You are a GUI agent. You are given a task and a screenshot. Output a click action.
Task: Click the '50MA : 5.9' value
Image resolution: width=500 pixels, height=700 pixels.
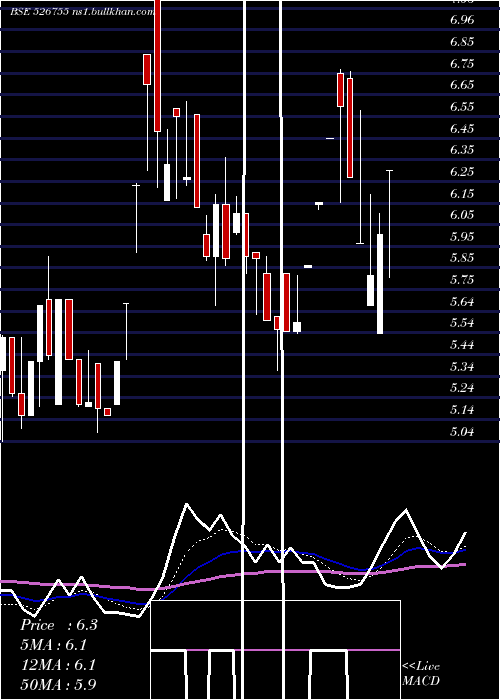(58, 685)
